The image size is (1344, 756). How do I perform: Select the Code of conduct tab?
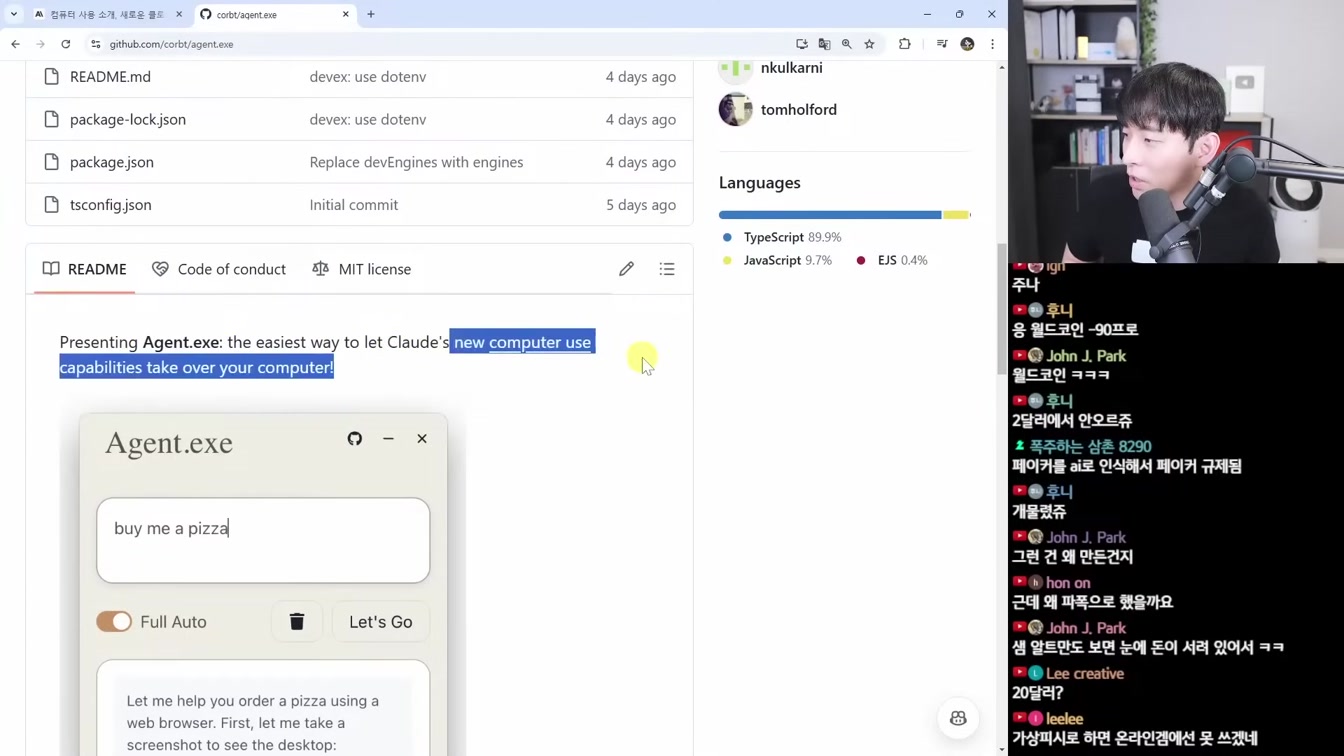pos(219,269)
